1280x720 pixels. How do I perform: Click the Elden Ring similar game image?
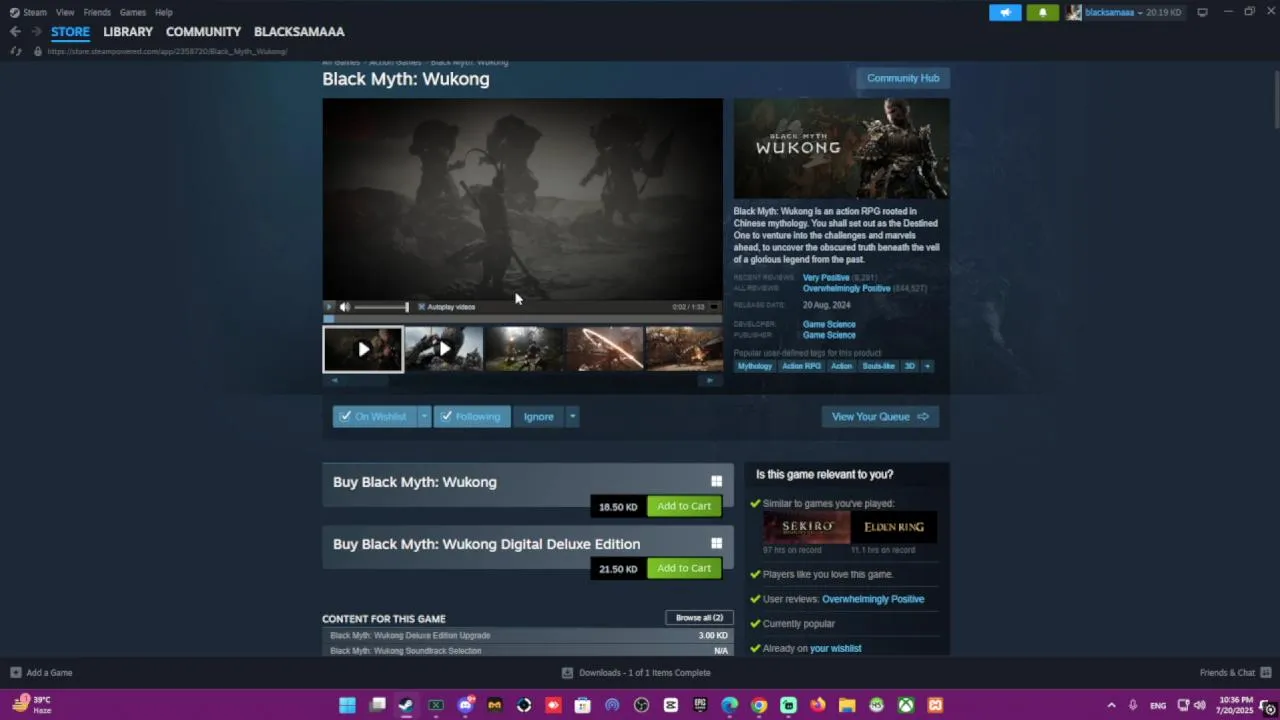894,527
